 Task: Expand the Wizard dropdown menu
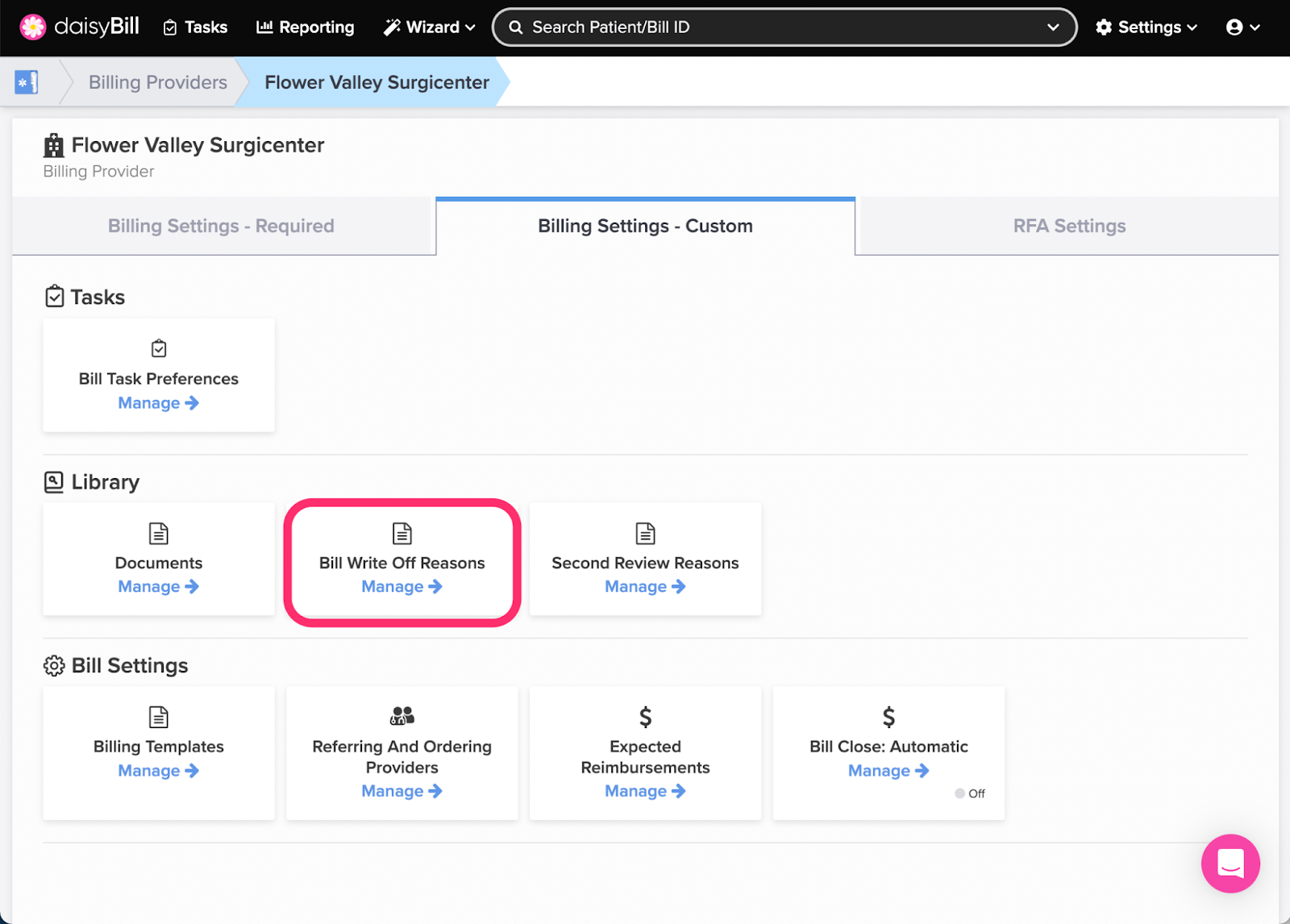click(429, 27)
